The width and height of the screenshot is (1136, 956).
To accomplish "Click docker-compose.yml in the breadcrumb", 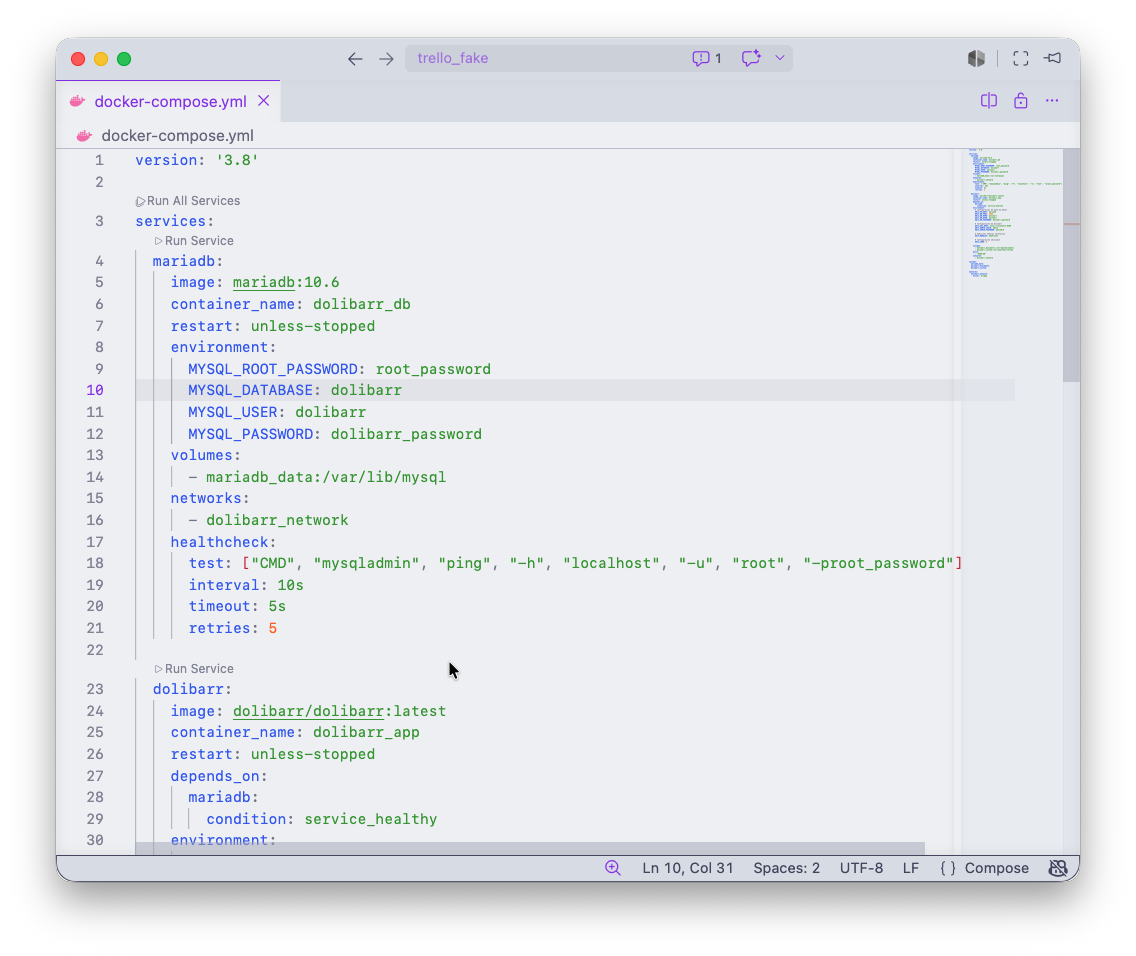I will [178, 135].
